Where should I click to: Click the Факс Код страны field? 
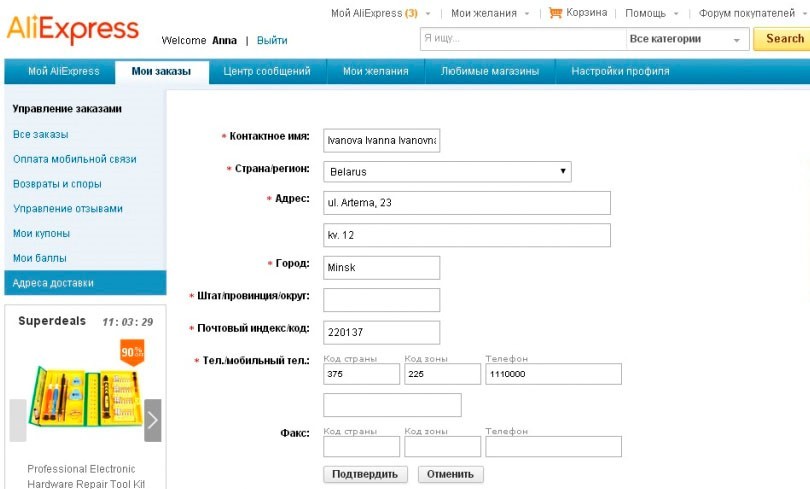pyautogui.click(x=362, y=447)
